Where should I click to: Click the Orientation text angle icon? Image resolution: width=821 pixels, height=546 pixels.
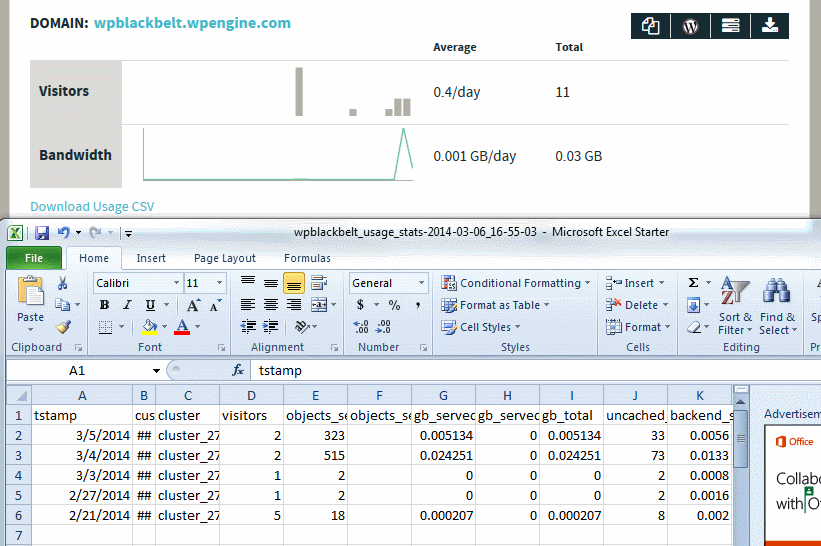click(x=302, y=327)
